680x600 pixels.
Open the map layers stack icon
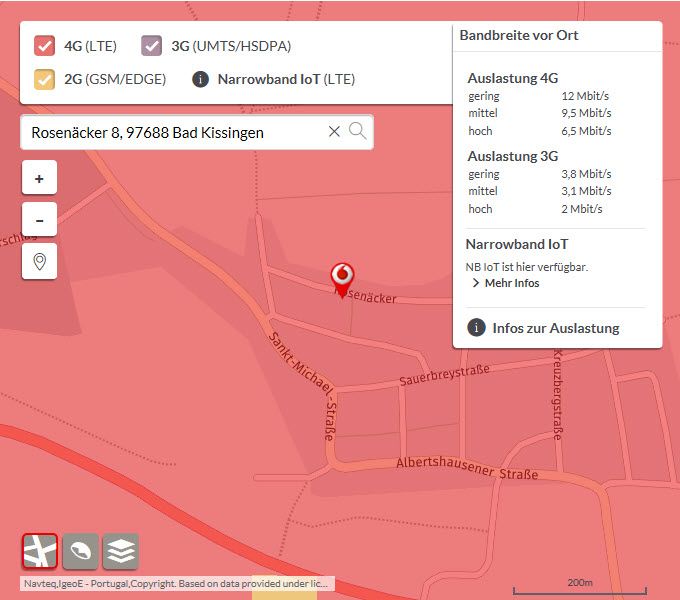[121, 551]
